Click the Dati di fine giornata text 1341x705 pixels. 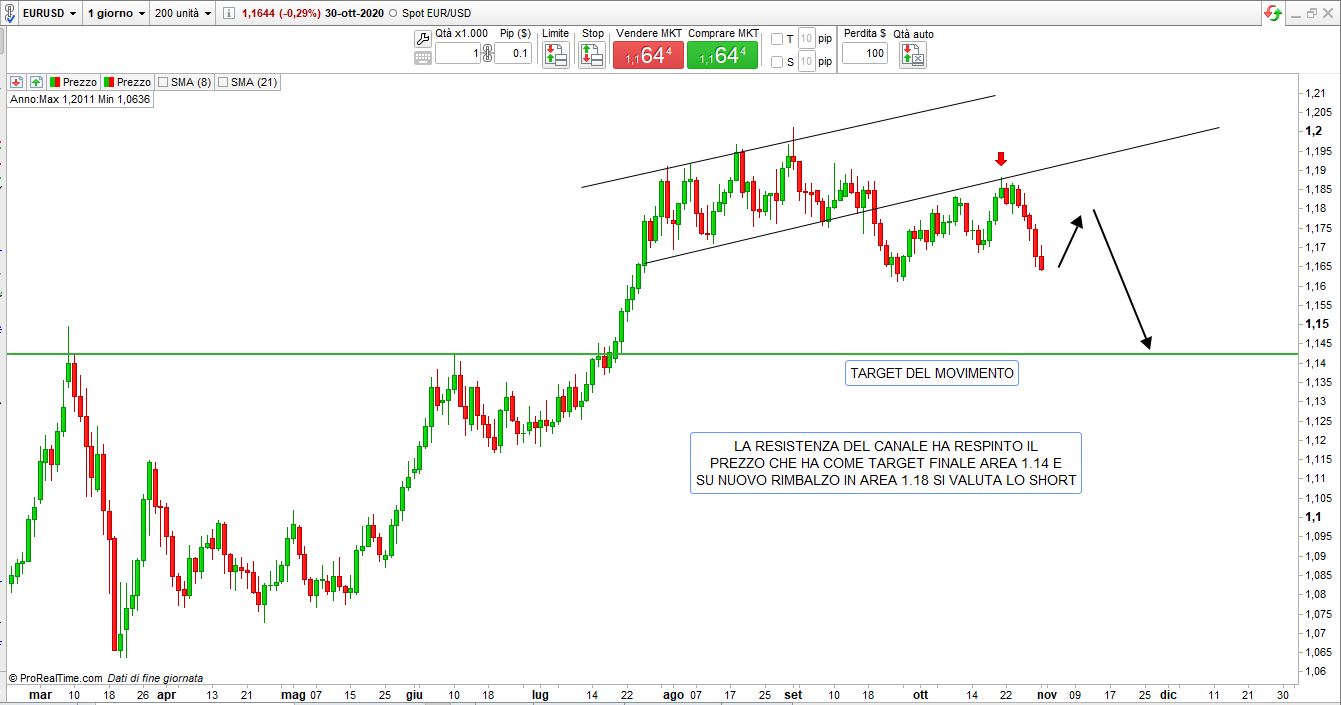coord(155,678)
